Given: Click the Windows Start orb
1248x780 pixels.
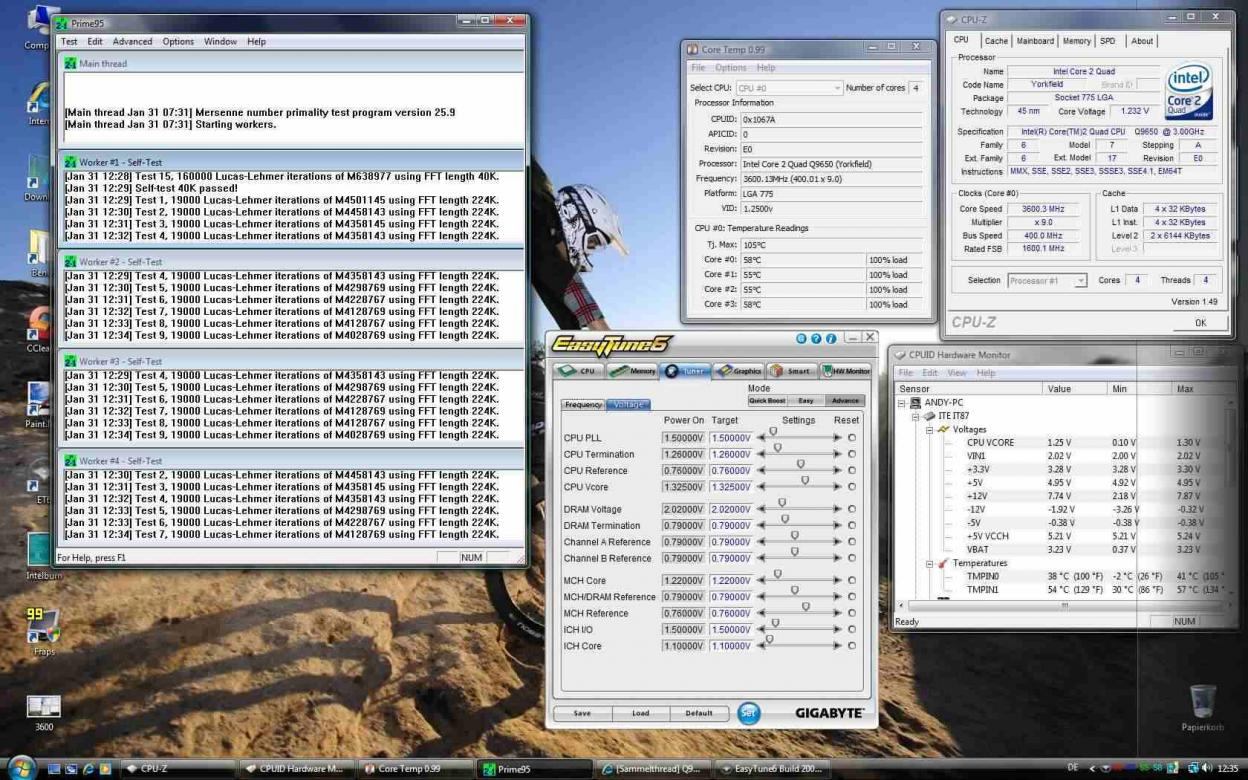Looking at the screenshot, I should coord(21,767).
